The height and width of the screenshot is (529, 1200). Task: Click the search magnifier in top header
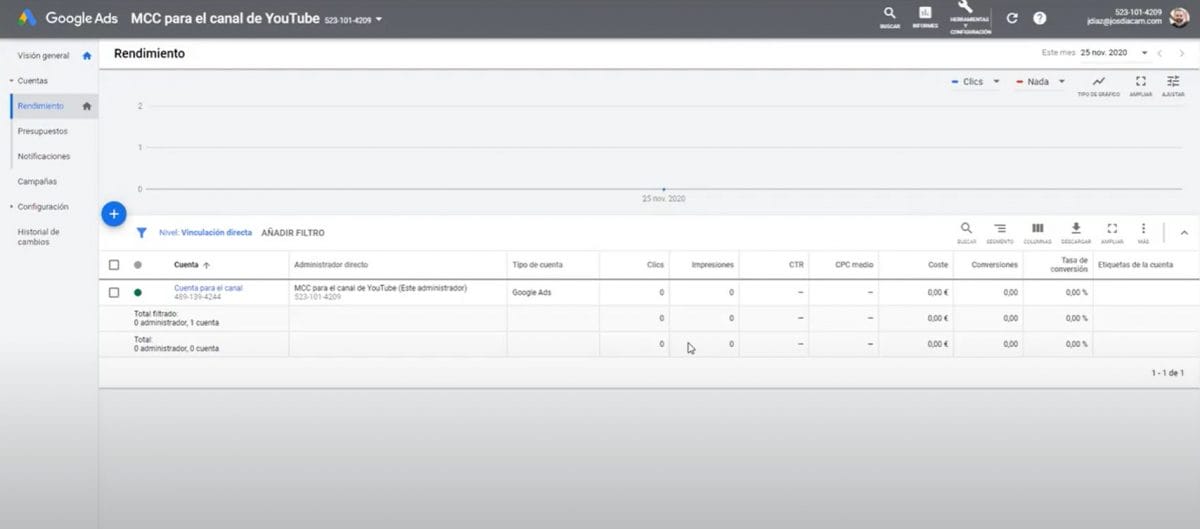(x=889, y=14)
